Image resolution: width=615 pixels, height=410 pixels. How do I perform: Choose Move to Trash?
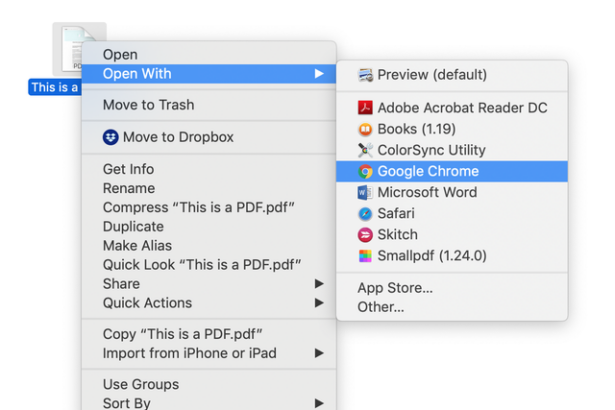point(209,105)
